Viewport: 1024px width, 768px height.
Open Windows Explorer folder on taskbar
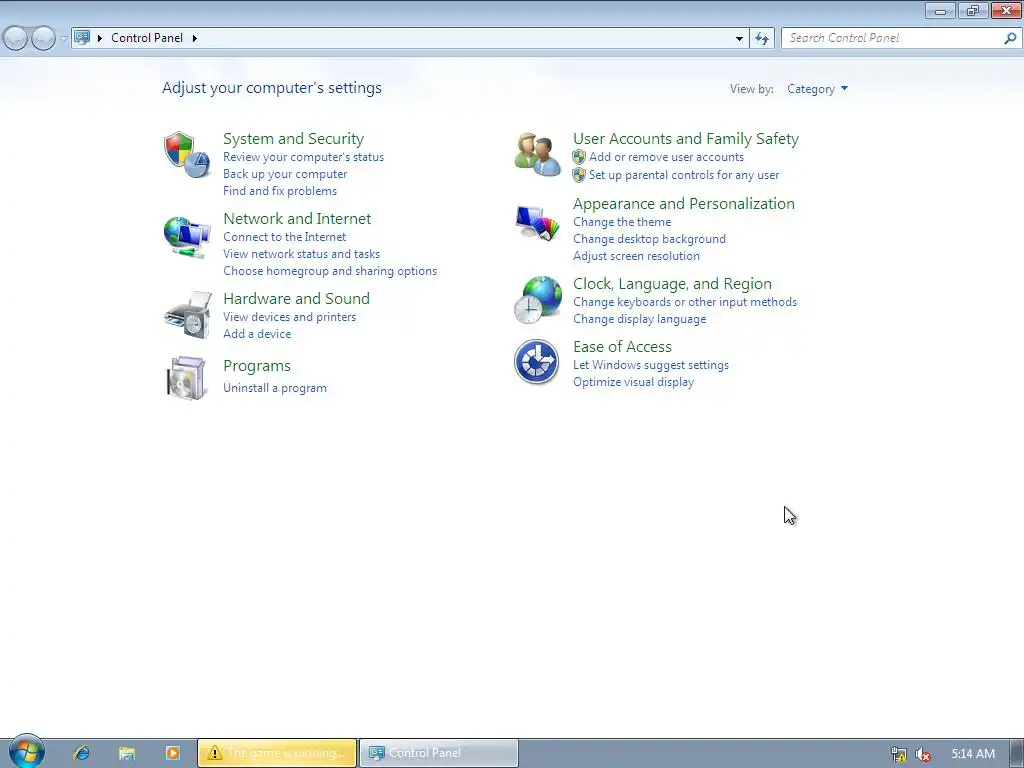(127, 753)
